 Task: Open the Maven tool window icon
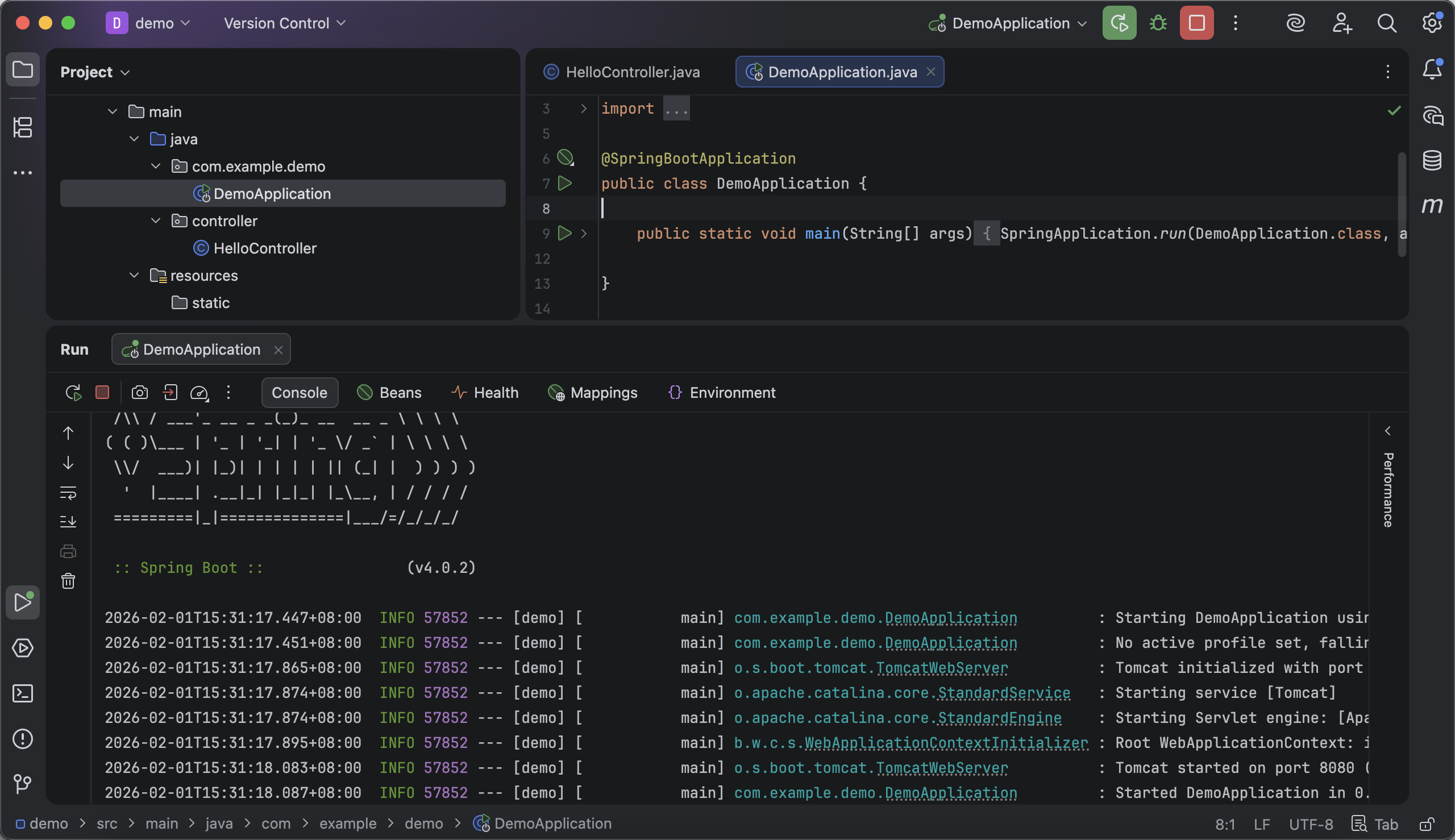(1432, 205)
